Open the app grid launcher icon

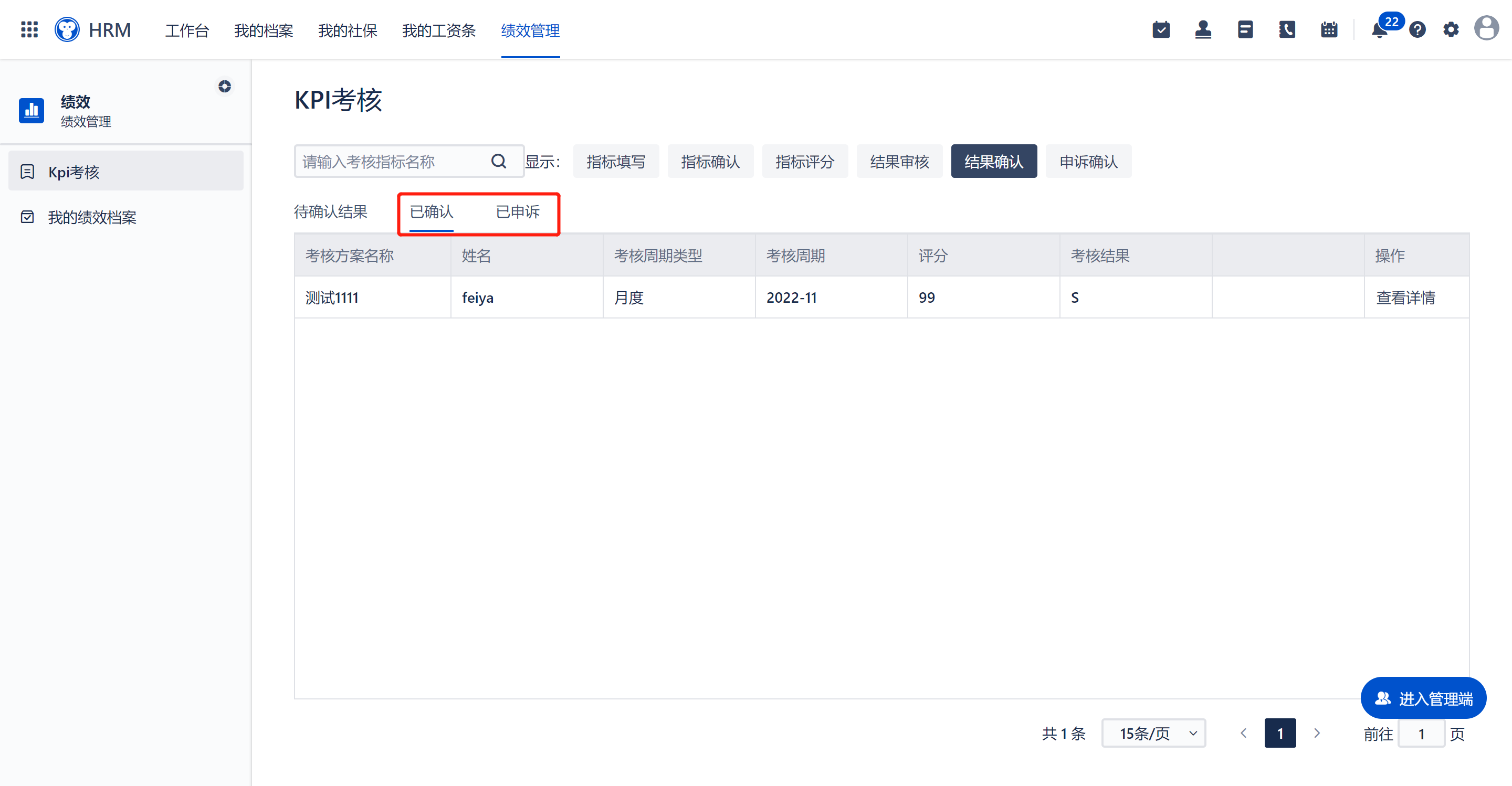point(29,29)
